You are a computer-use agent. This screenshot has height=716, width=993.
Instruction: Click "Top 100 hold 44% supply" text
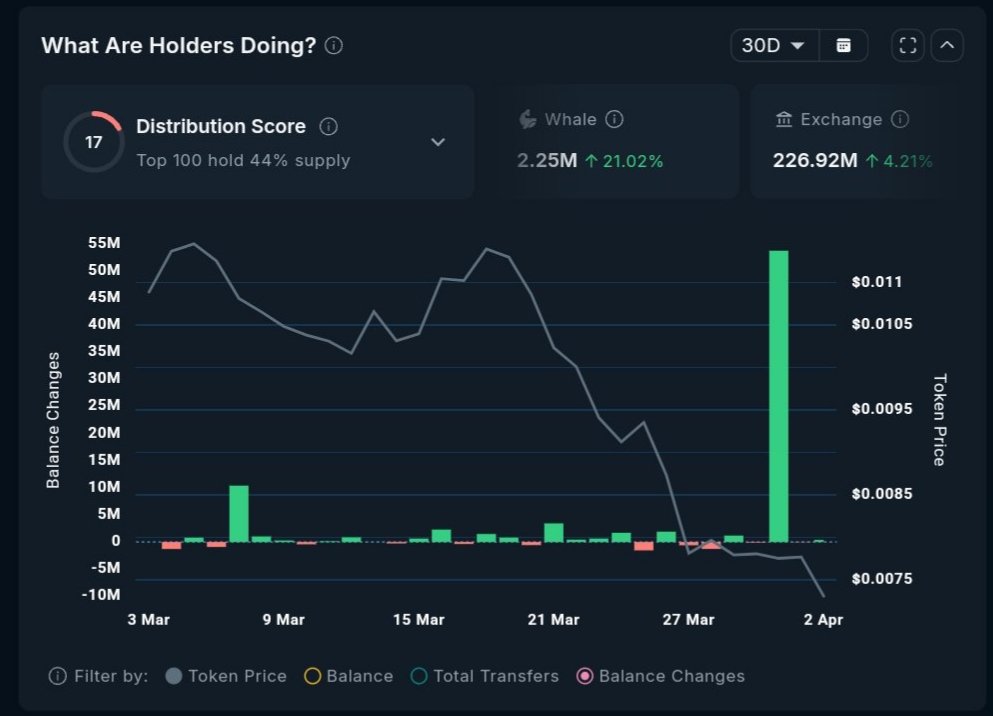[243, 160]
